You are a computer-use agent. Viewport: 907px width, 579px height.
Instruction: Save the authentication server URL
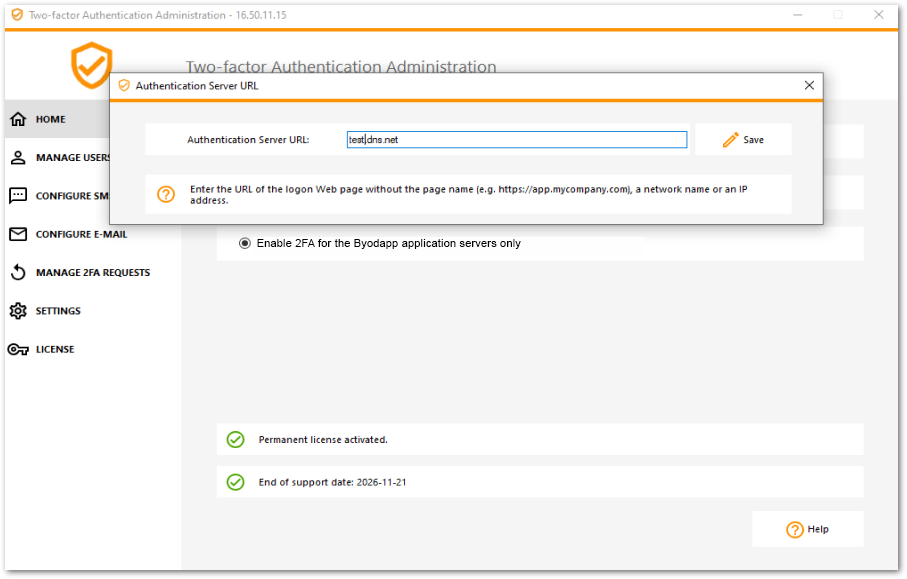click(x=743, y=139)
